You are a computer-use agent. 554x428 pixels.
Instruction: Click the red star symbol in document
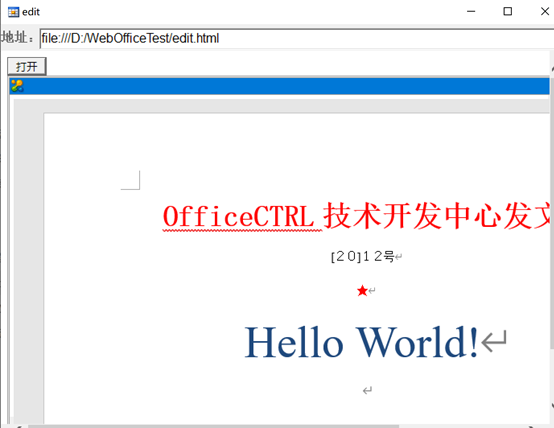(362, 291)
